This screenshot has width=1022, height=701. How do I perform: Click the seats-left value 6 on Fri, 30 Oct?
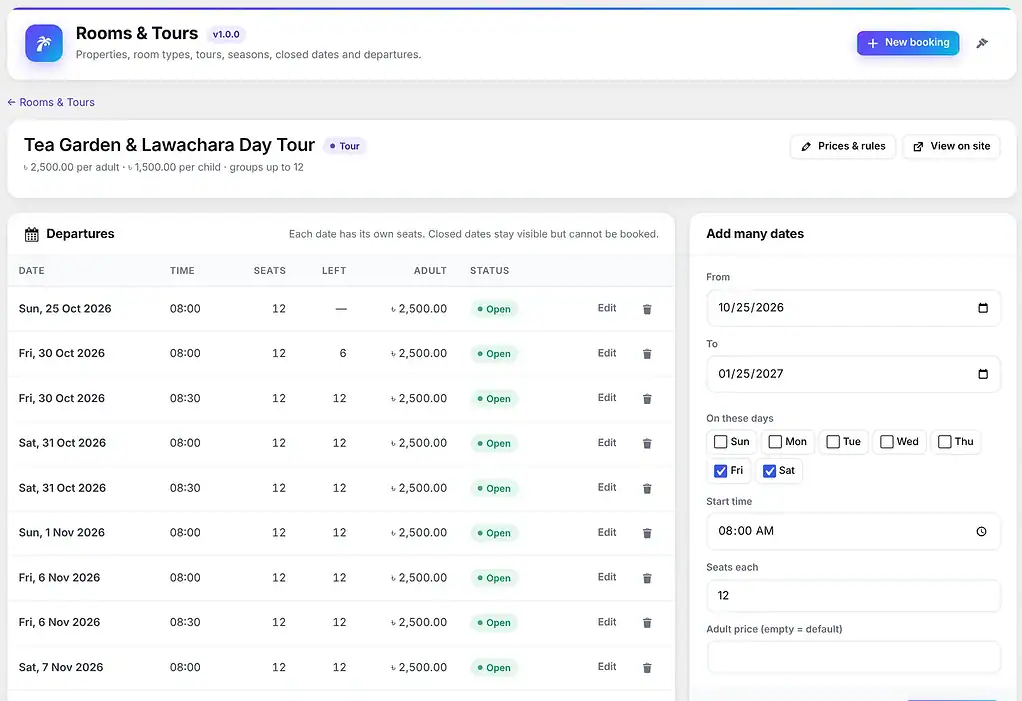(x=343, y=354)
